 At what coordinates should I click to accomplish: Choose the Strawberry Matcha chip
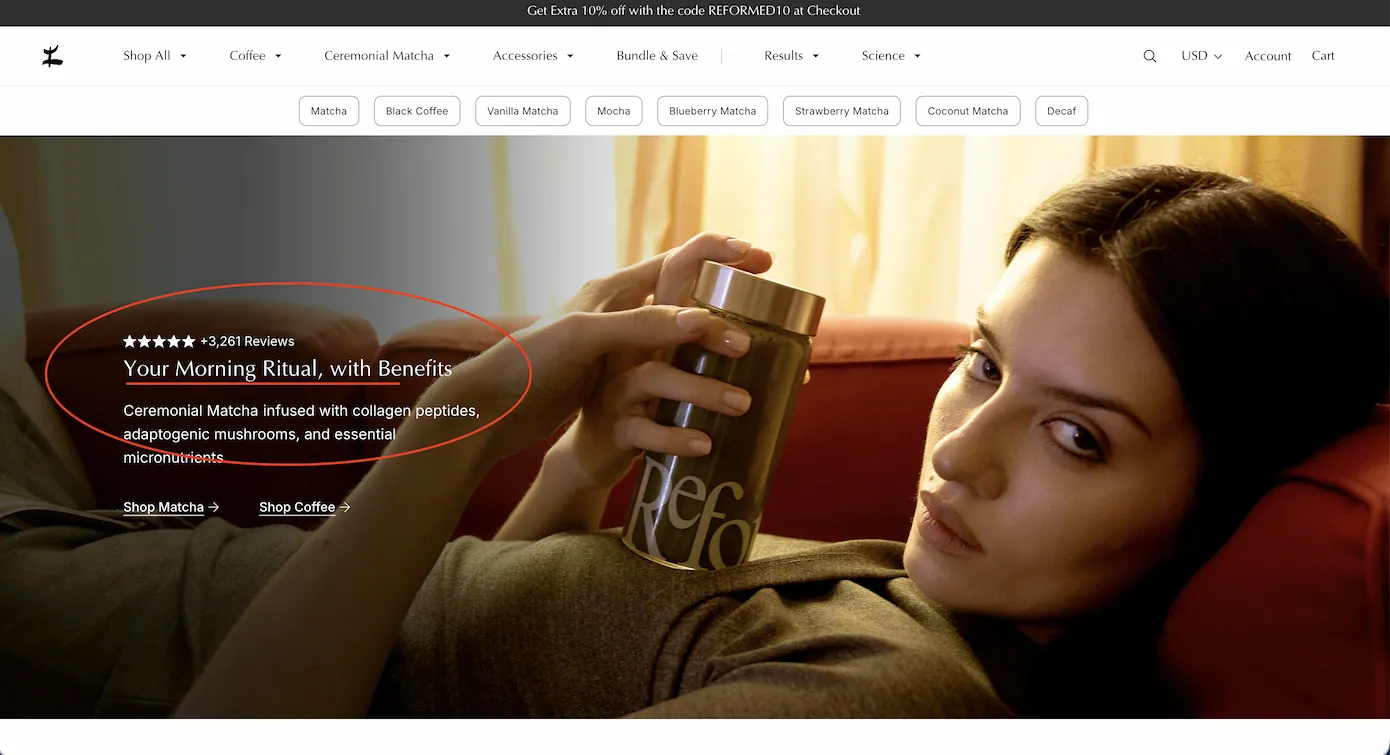pyautogui.click(x=842, y=111)
